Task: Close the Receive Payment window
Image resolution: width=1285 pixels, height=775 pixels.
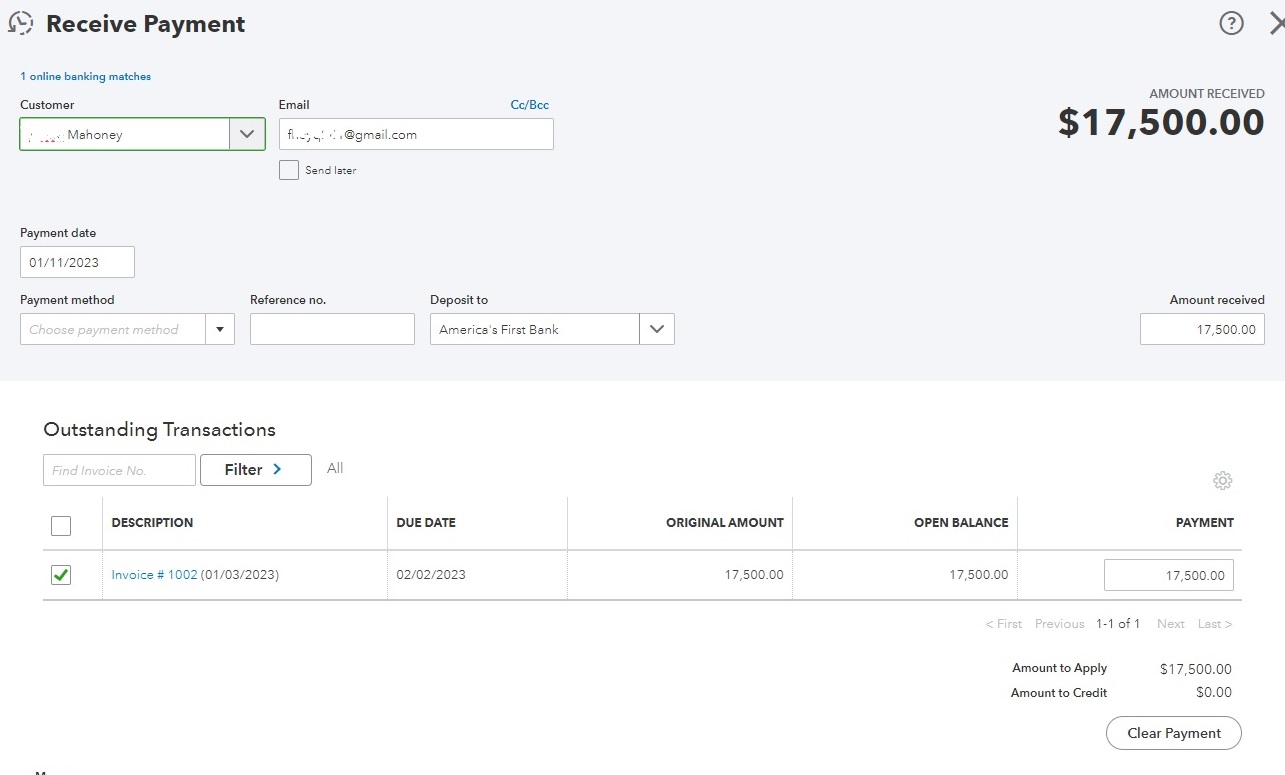Action: tap(1276, 23)
